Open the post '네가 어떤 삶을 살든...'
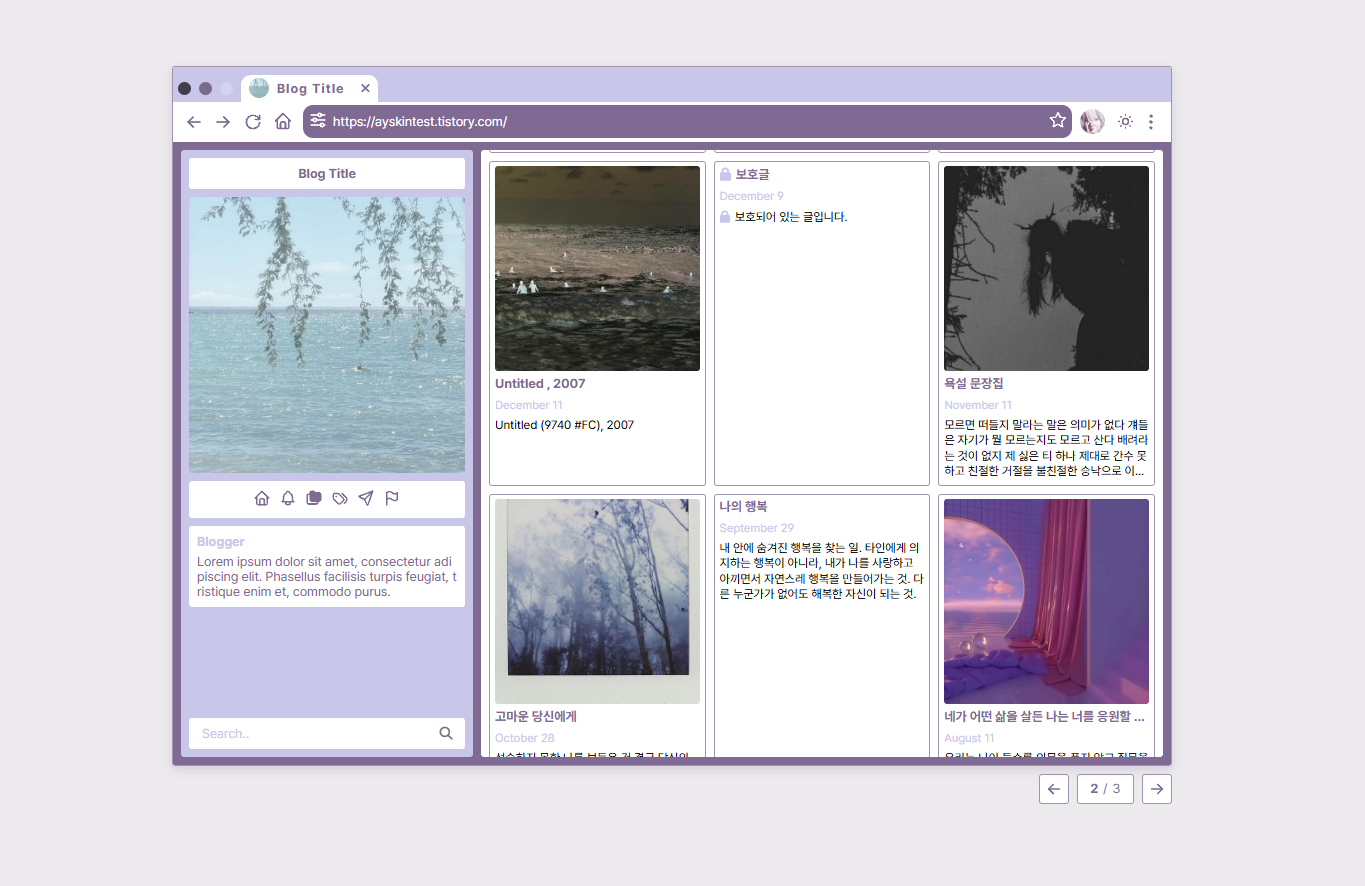 [x=1044, y=717]
